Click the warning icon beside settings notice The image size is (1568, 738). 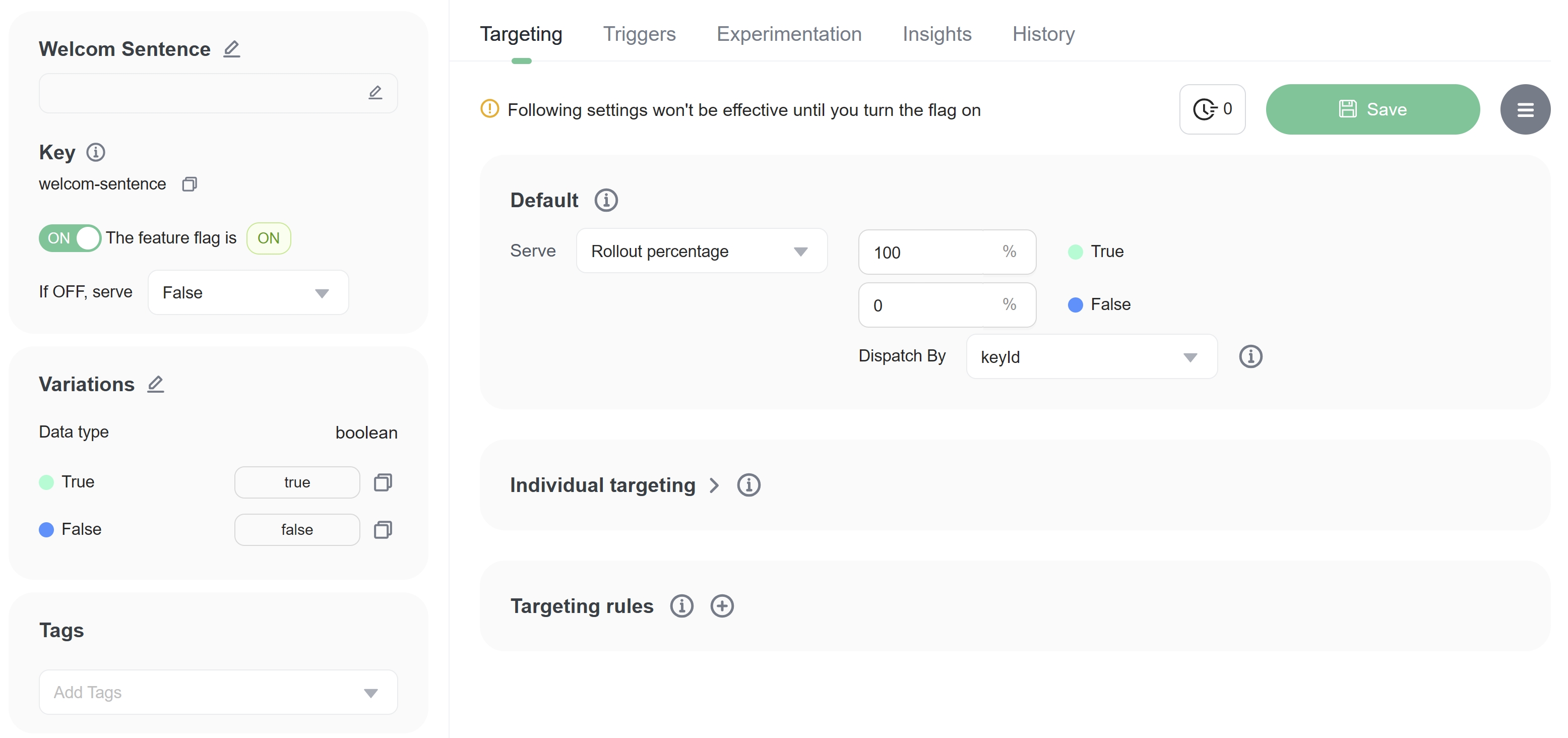[x=489, y=109]
